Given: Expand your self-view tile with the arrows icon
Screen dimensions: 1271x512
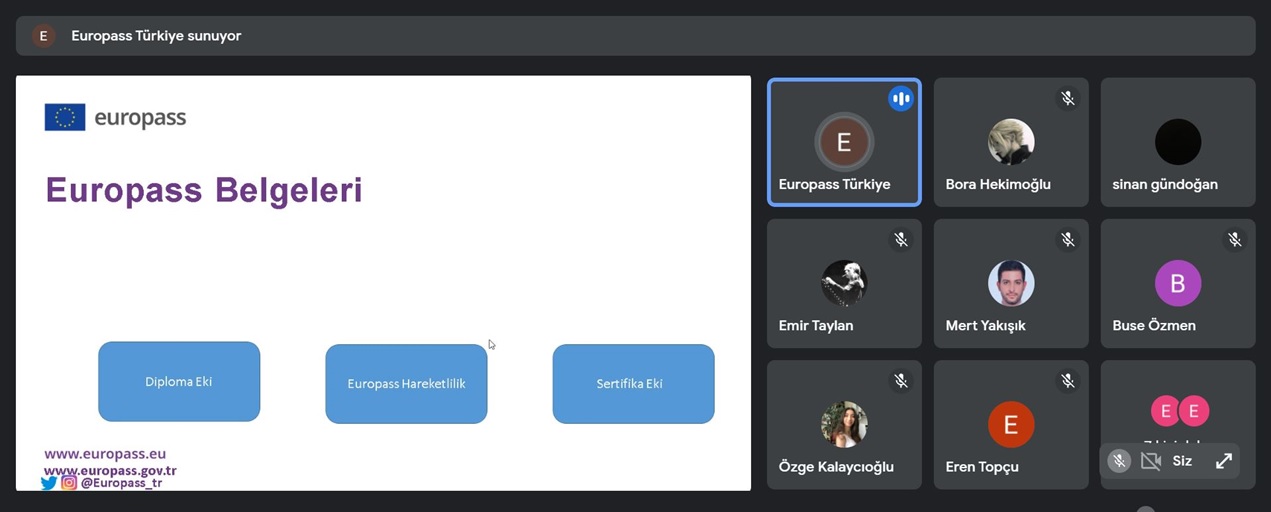Looking at the screenshot, I should click(1224, 461).
